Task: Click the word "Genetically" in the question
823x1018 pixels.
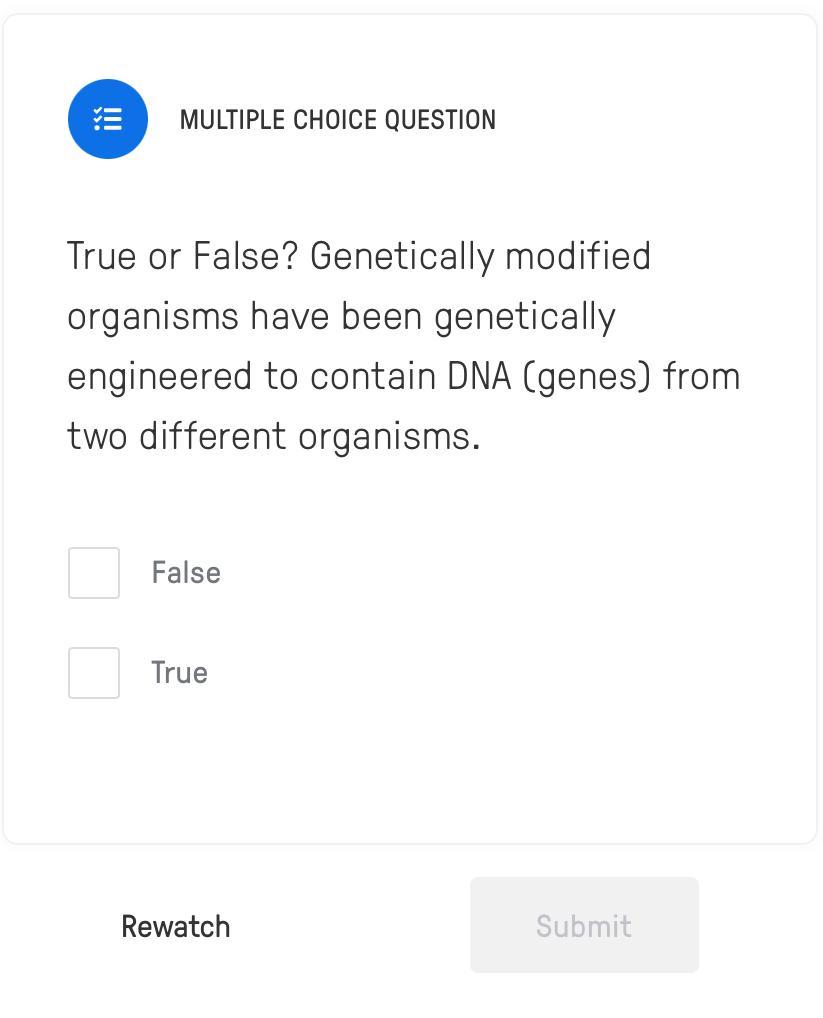Action: click(402, 257)
